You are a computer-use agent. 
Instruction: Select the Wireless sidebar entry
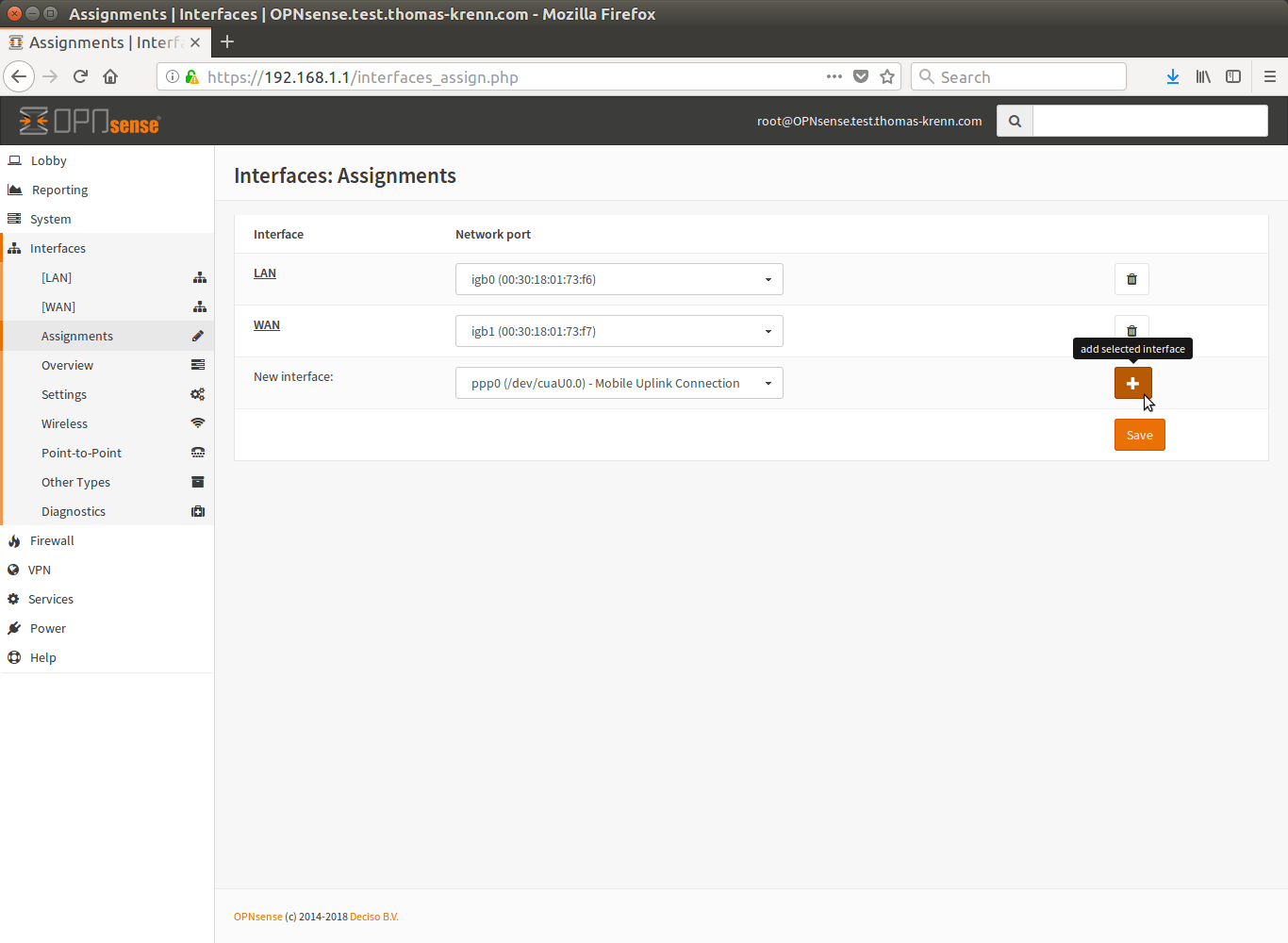tap(64, 423)
